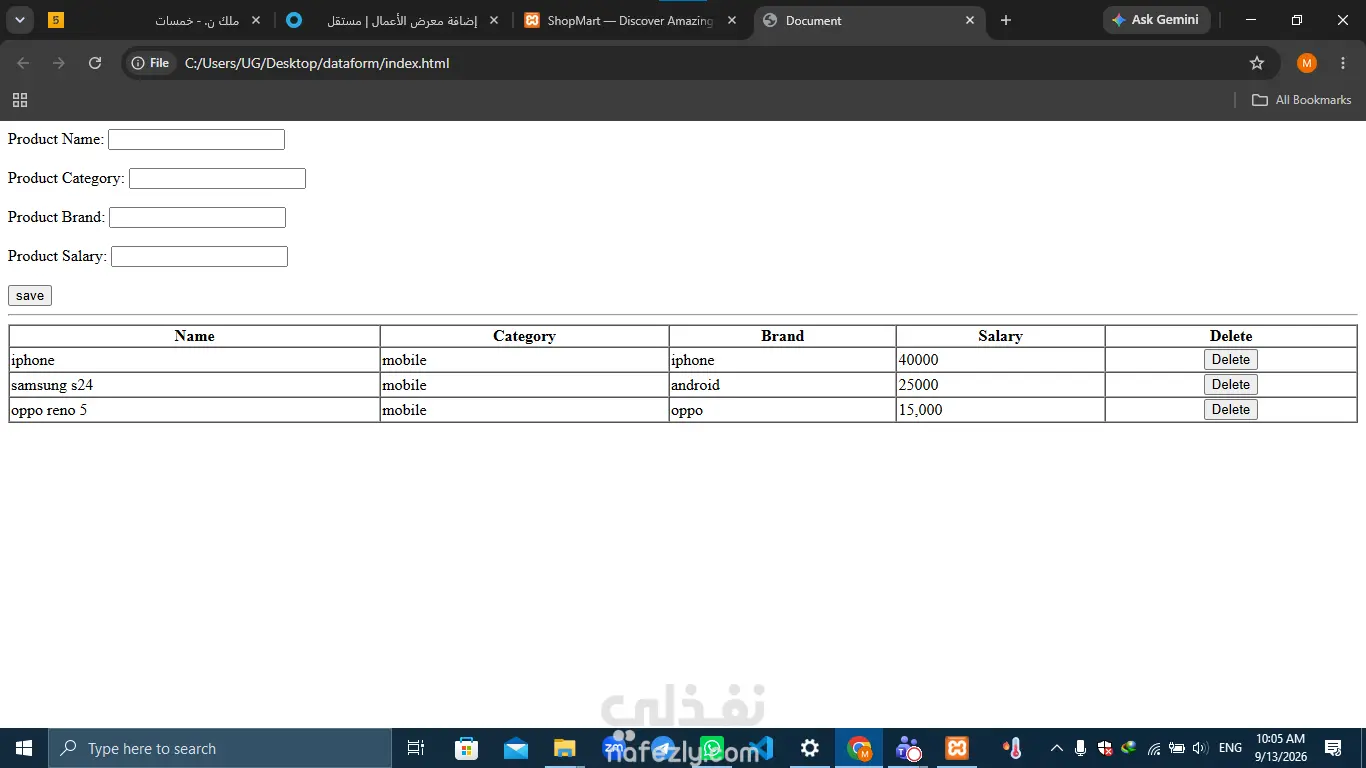Open the apps grid in bookmarks bar
The image size is (1366, 768).
click(x=20, y=100)
